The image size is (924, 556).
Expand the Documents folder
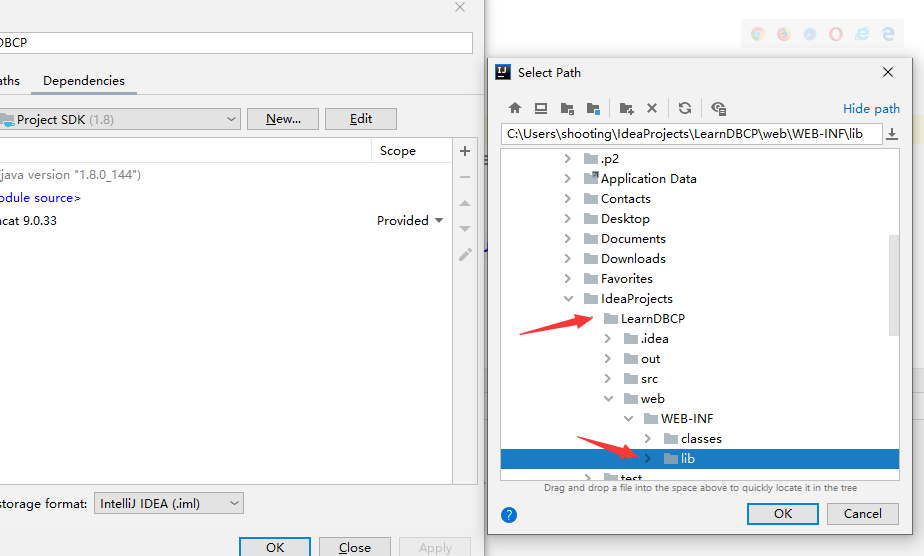567,239
